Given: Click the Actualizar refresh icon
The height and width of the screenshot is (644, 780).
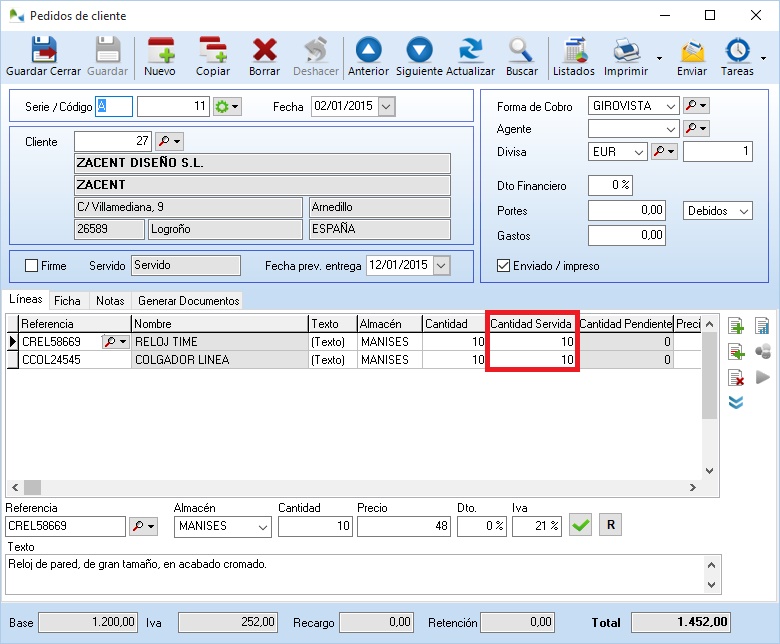Looking at the screenshot, I should point(470,50).
